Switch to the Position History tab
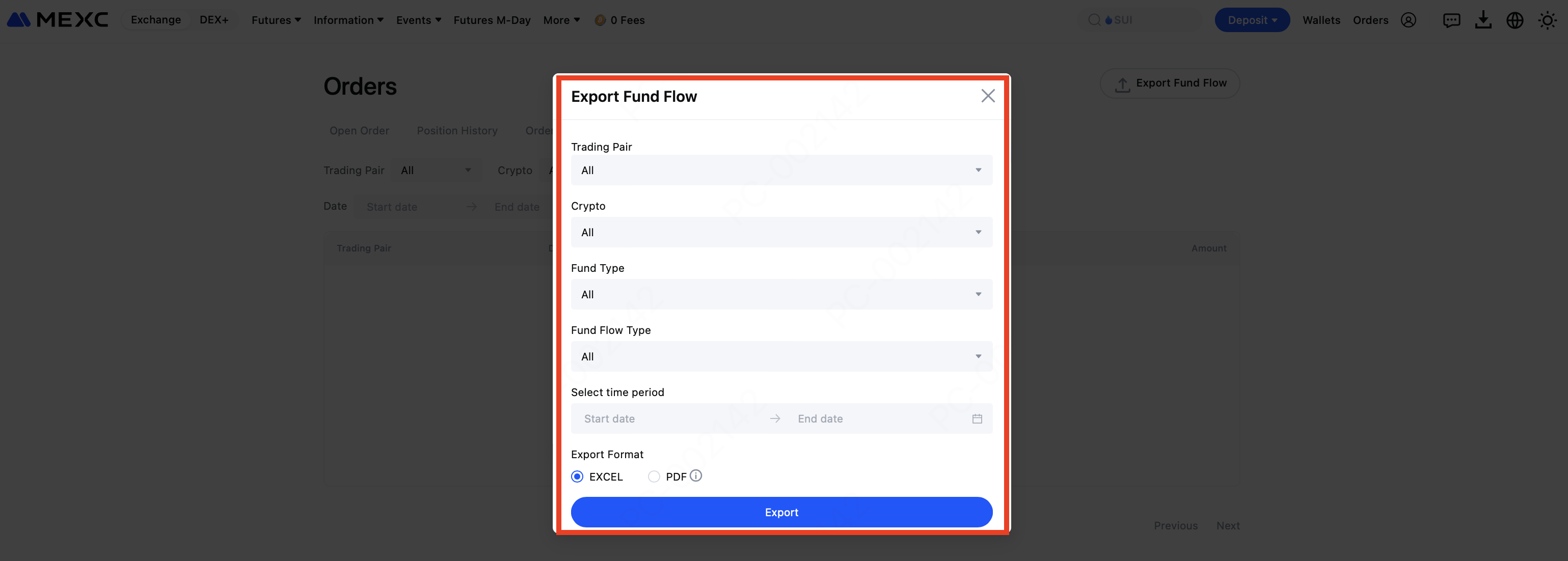 pyautogui.click(x=456, y=131)
